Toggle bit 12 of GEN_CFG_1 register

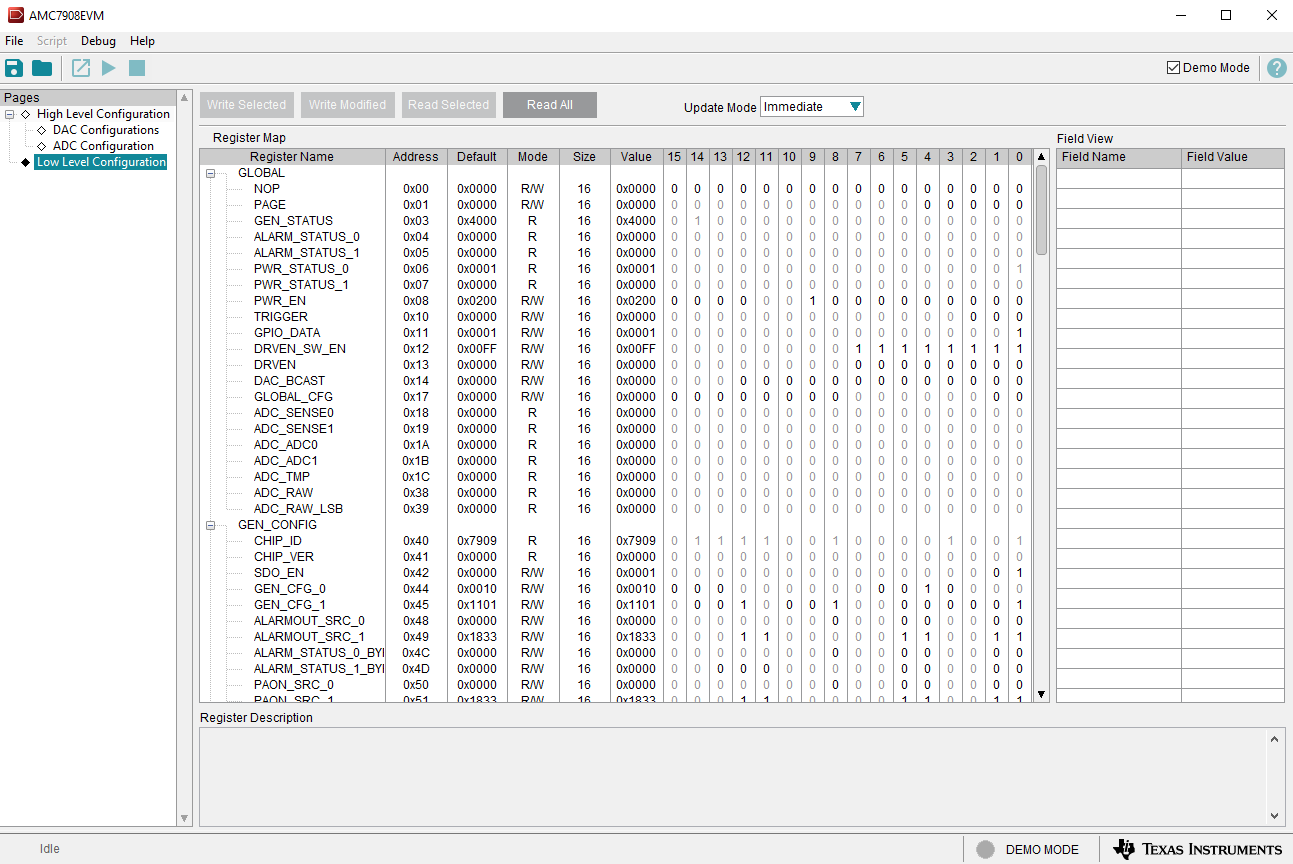[x=743, y=605]
